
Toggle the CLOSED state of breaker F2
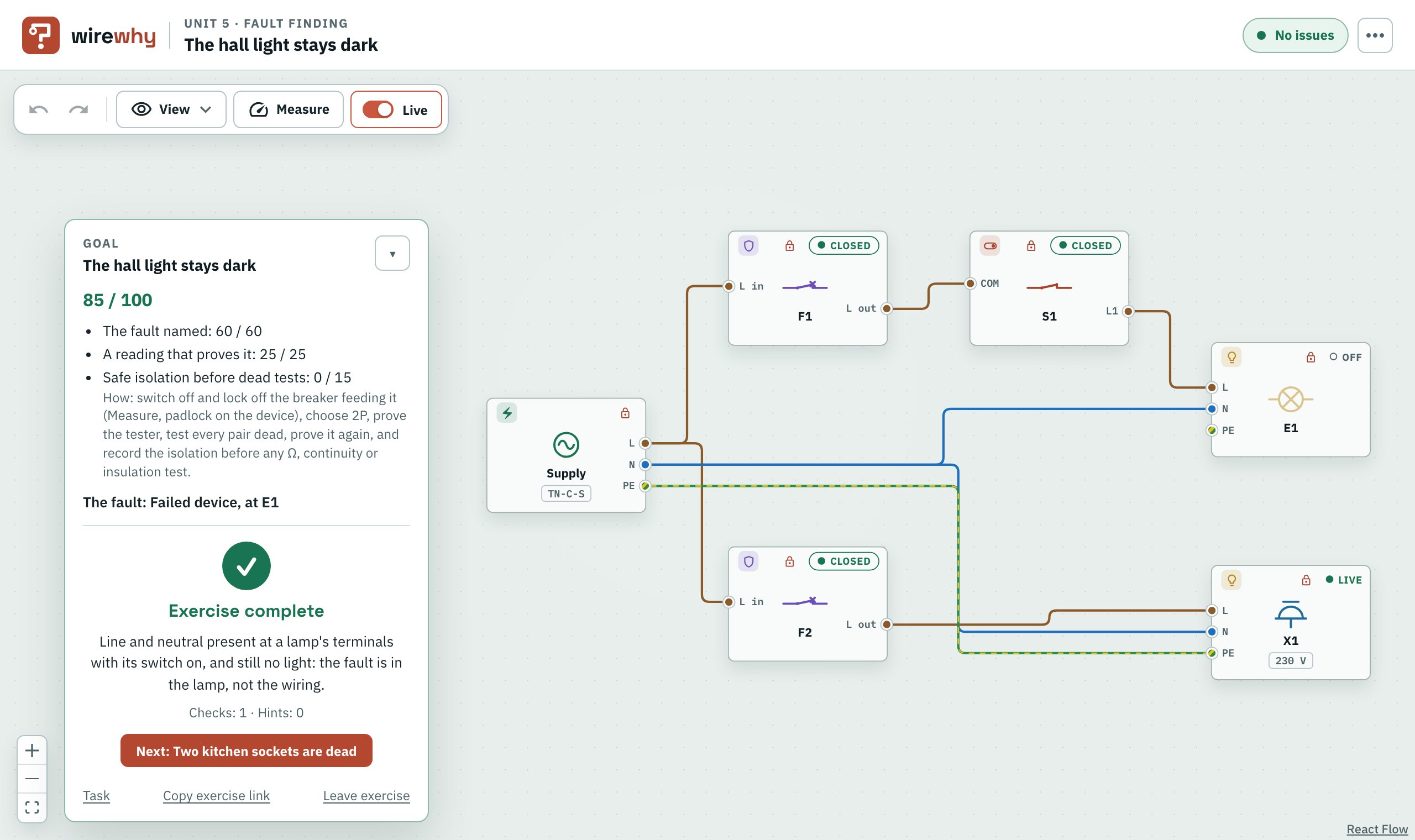(844, 561)
